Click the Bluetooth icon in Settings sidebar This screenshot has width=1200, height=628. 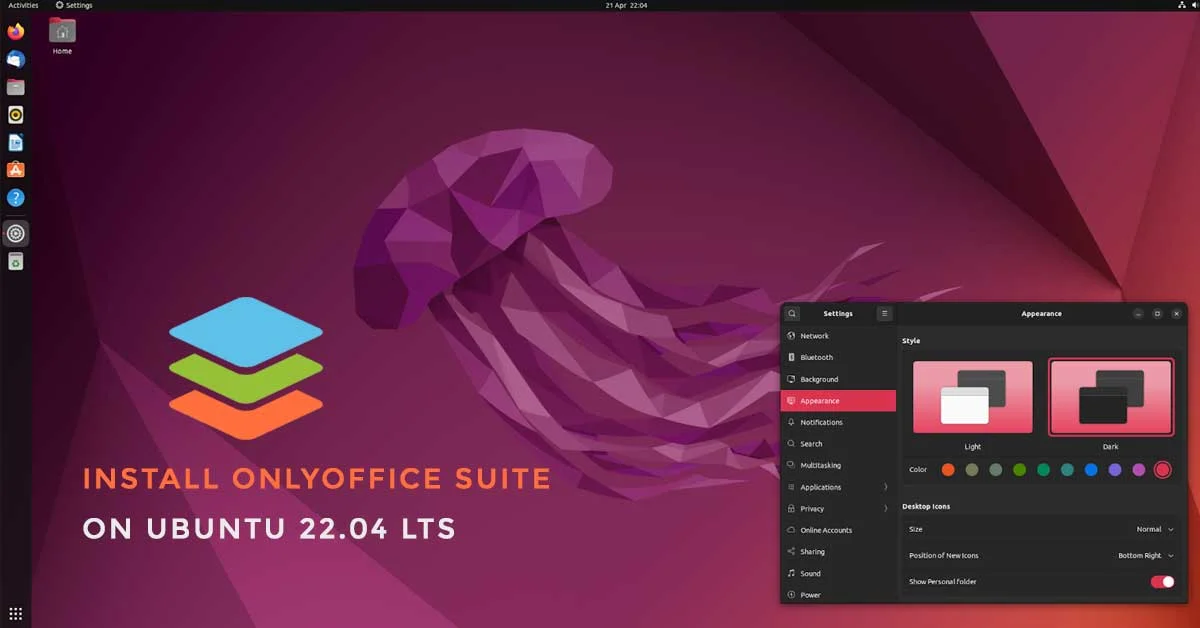(791, 357)
